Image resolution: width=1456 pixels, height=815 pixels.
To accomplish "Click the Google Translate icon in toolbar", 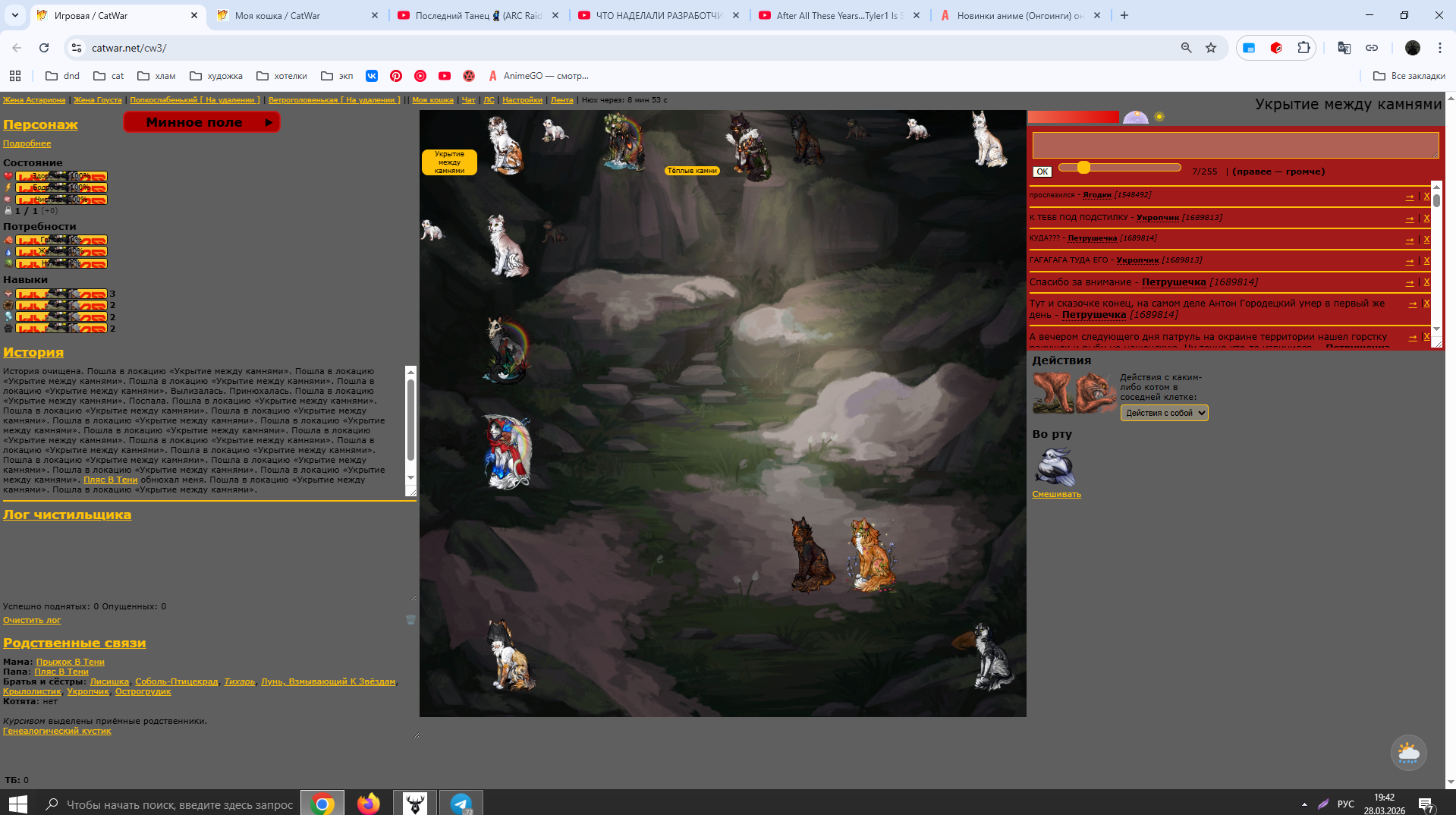I will tap(1344, 48).
